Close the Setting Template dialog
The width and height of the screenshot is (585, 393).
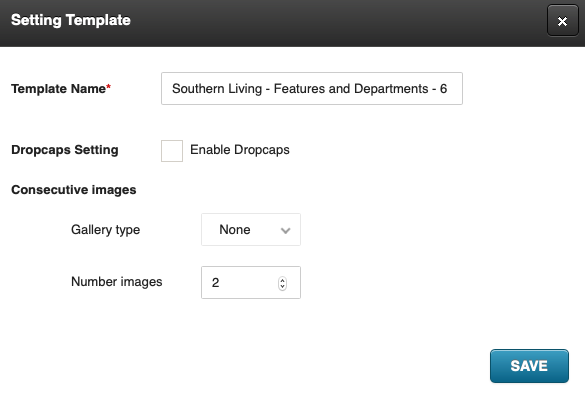563,21
